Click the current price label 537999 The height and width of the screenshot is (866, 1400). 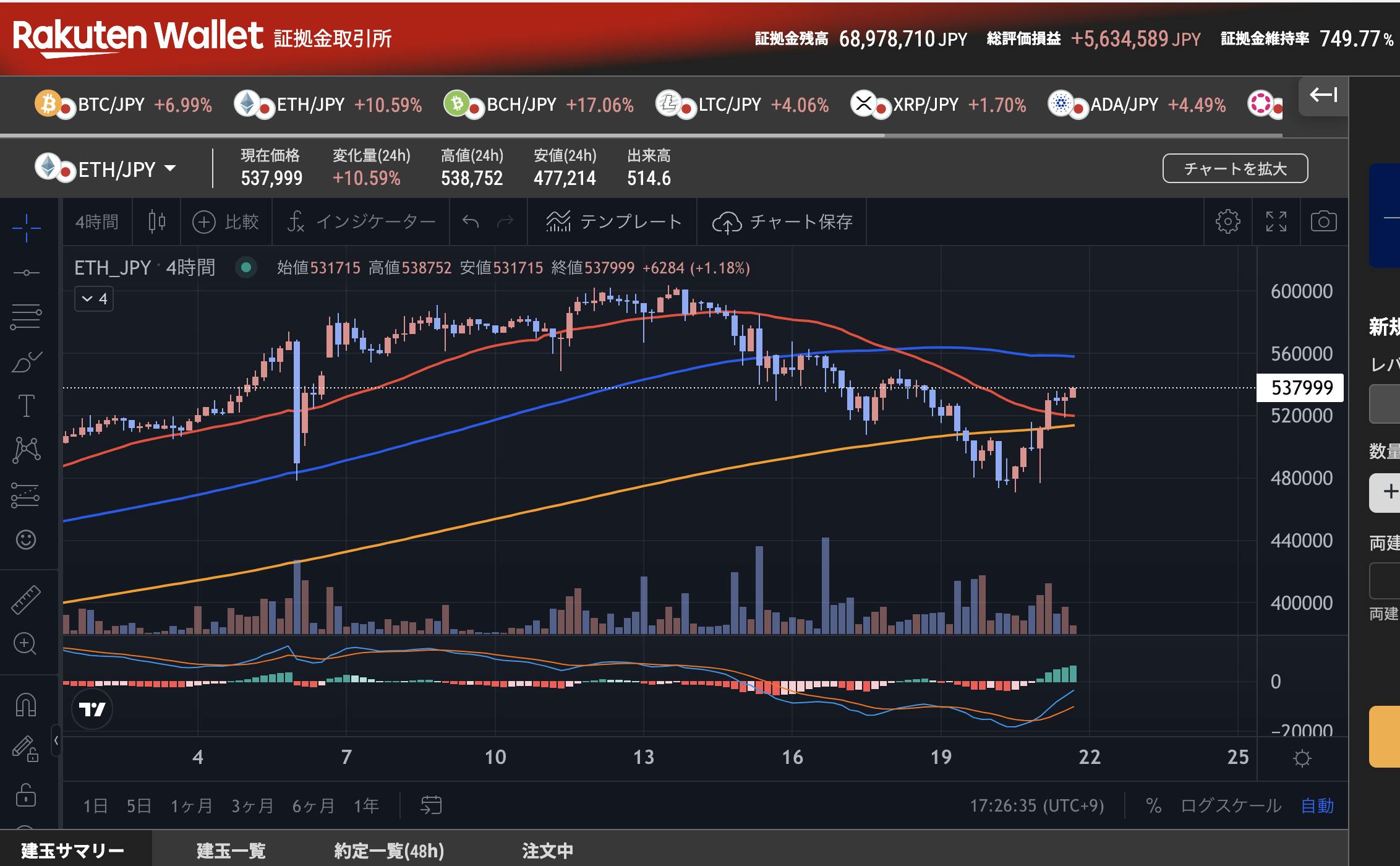(1300, 388)
